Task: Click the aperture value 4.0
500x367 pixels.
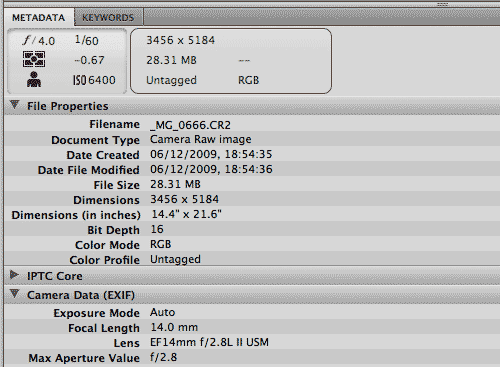Action: click(x=46, y=41)
